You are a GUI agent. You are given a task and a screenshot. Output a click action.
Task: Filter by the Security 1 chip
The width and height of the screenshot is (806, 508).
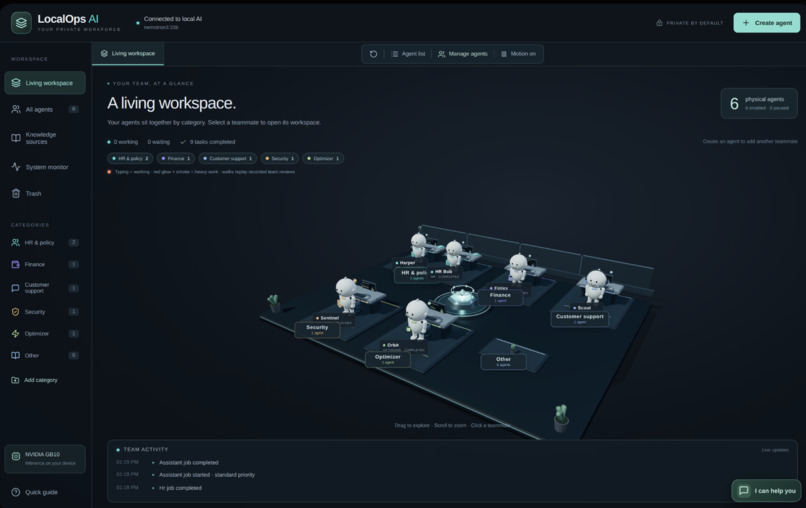(x=280, y=158)
